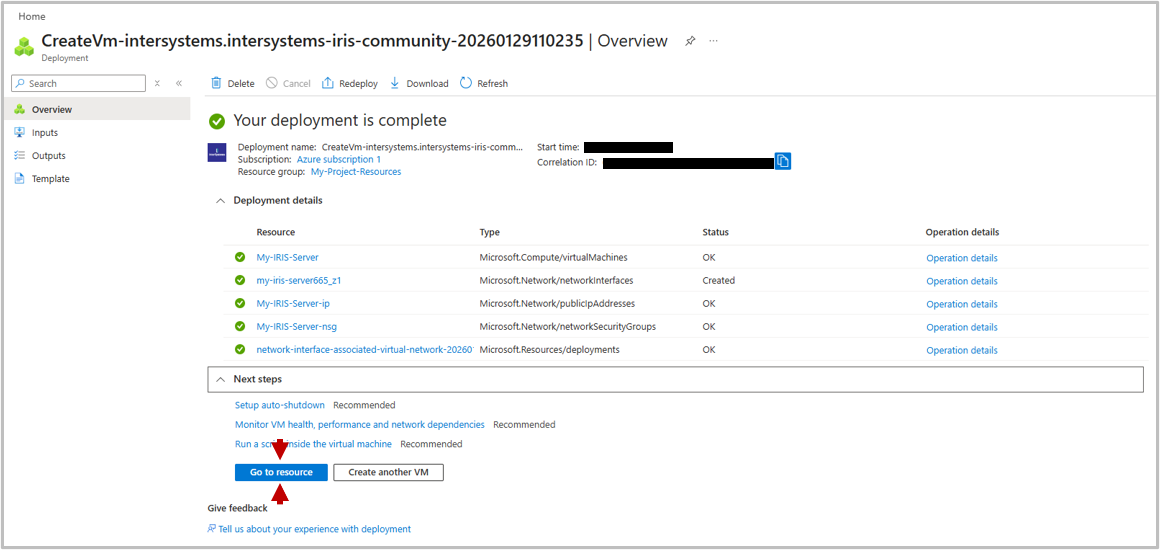Click the Setup auto-shutdown link
This screenshot has width=1161, height=550.
pos(279,405)
